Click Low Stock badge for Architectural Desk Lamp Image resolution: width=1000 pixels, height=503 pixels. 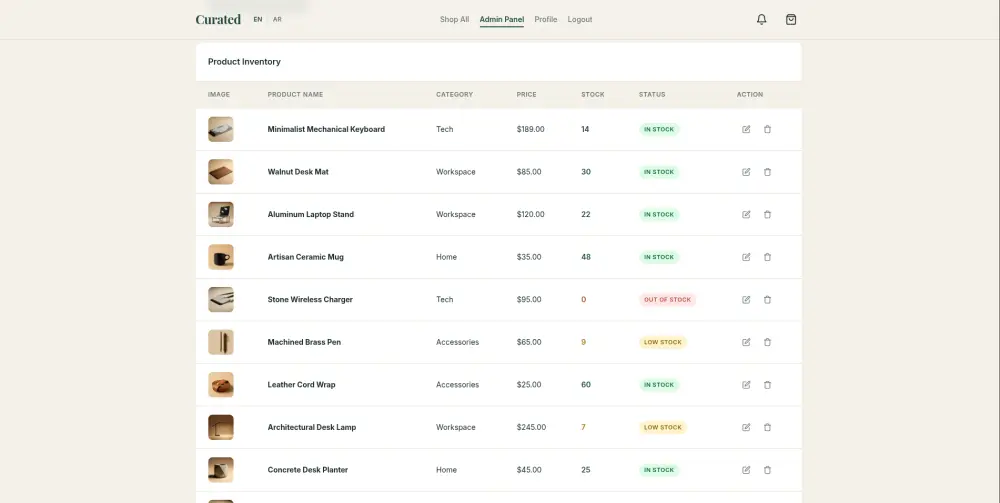[x=663, y=428]
